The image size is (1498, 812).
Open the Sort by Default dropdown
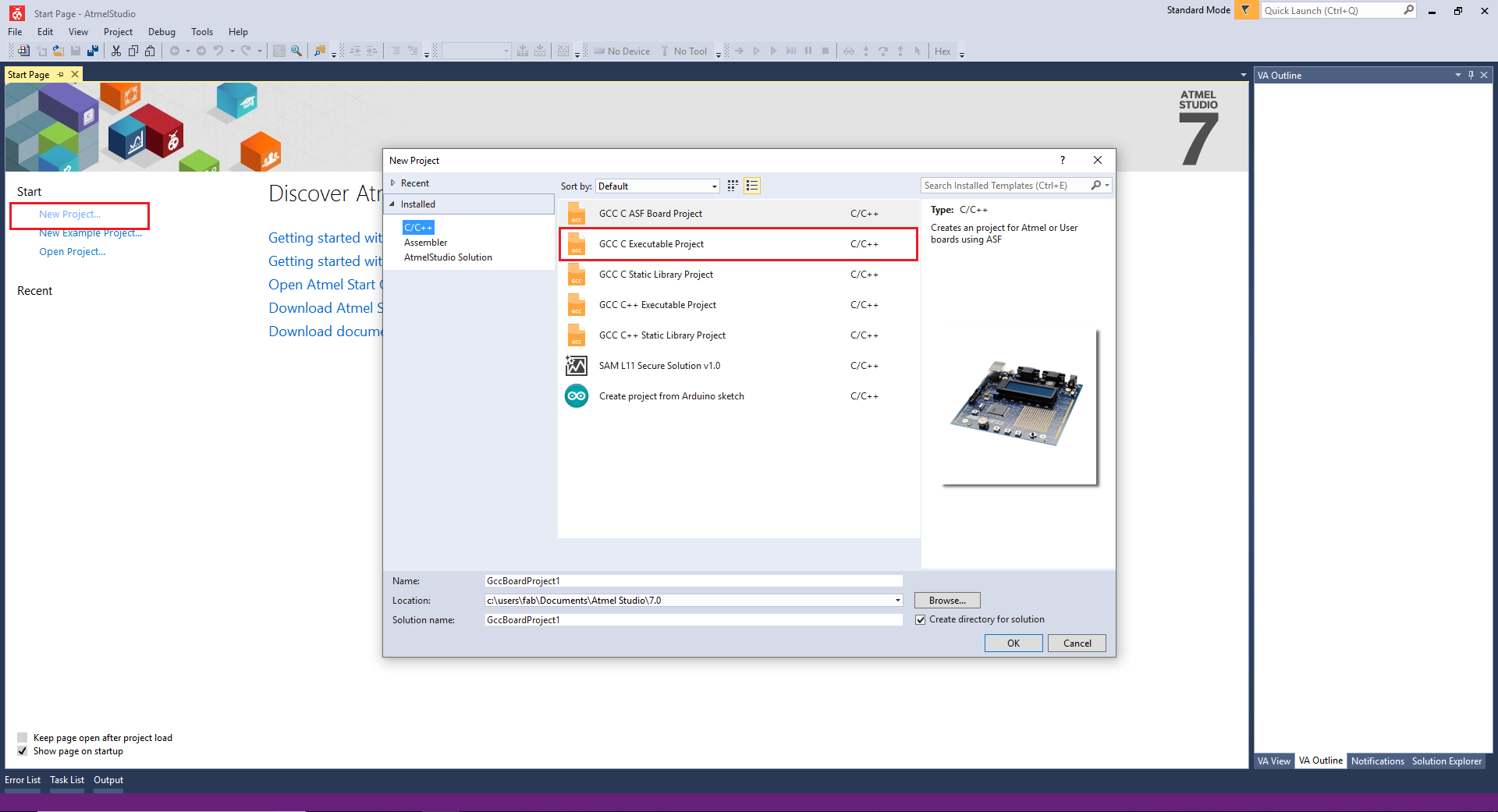tap(658, 186)
